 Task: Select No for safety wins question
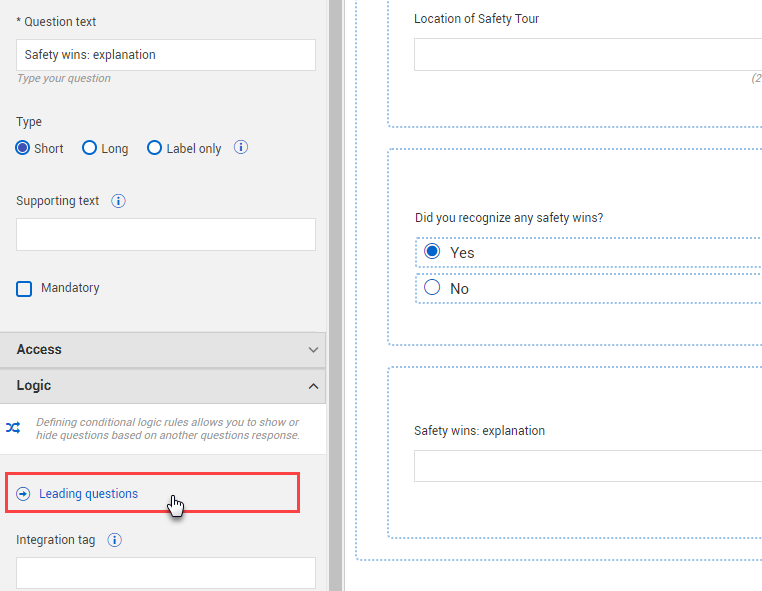[x=433, y=288]
